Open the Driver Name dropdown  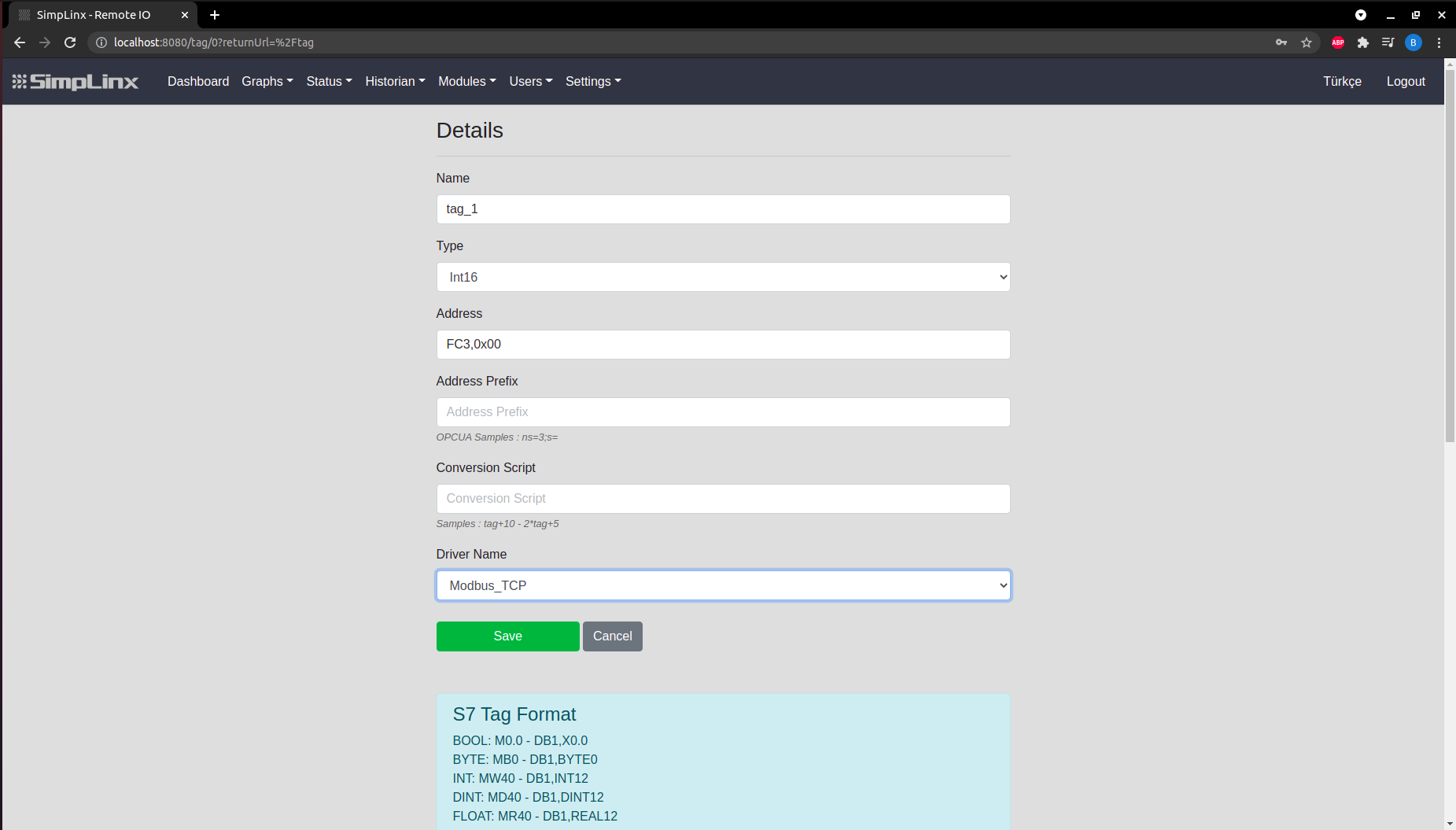click(723, 585)
